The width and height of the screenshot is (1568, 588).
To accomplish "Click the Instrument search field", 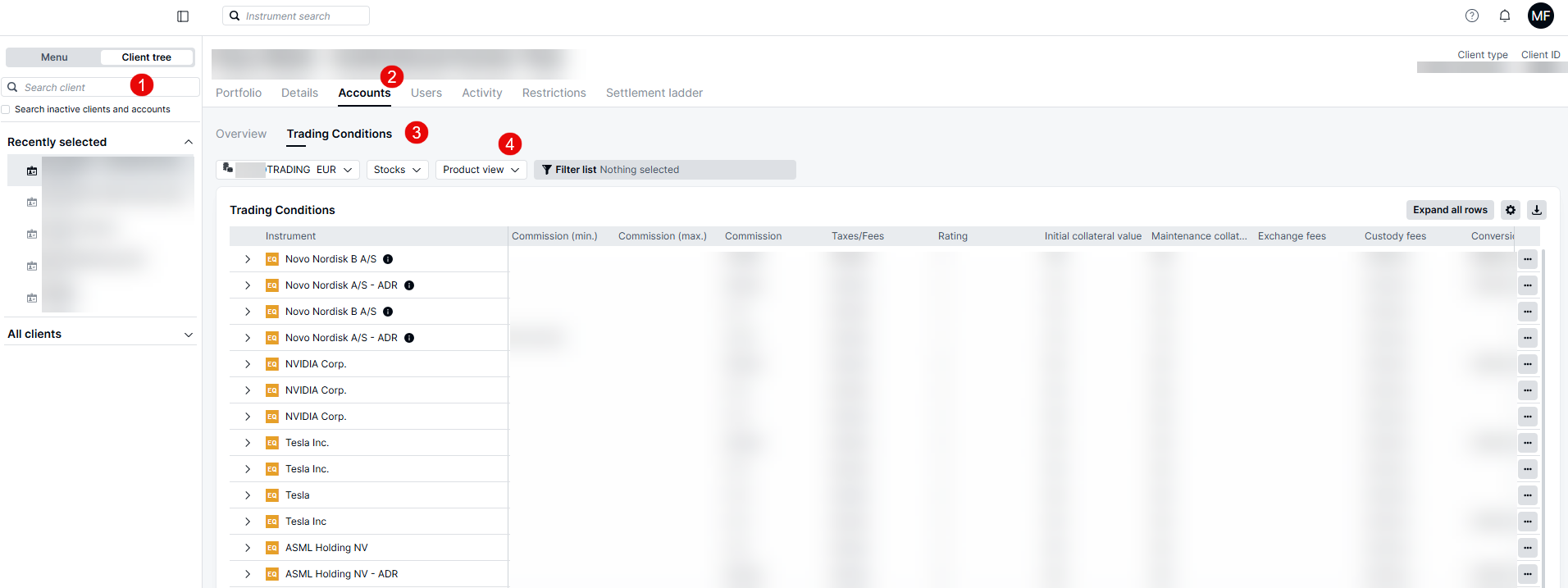I will (296, 16).
